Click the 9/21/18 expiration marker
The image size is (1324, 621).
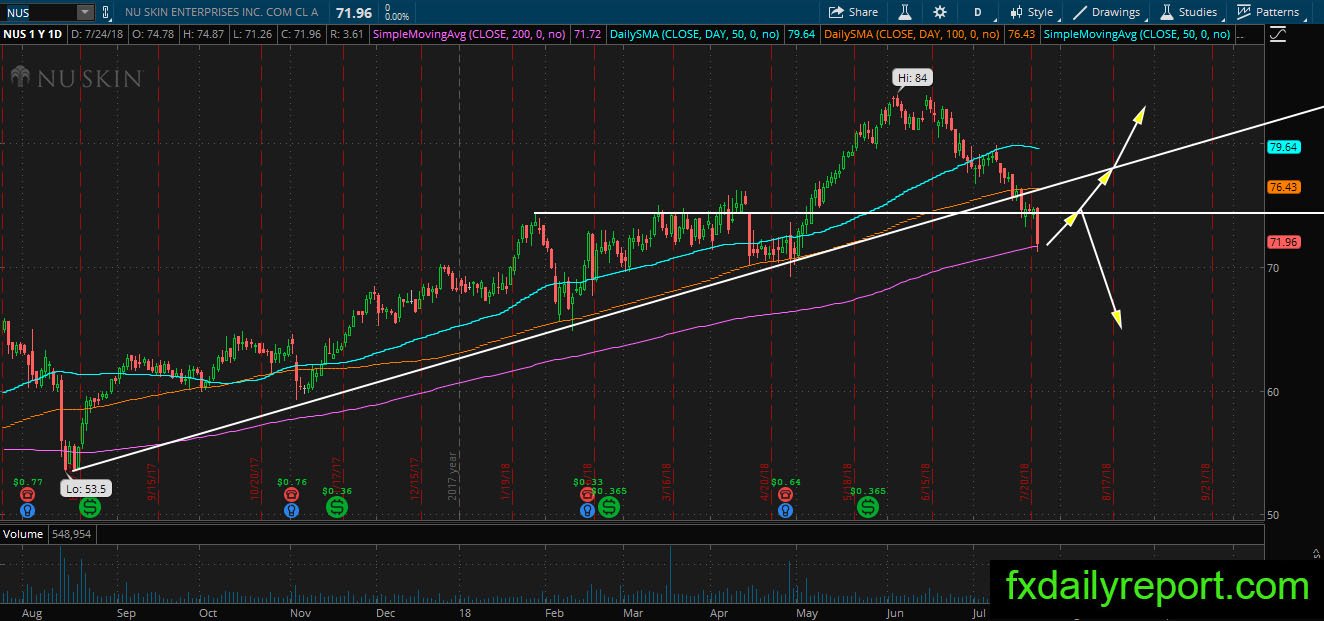[x=1206, y=481]
